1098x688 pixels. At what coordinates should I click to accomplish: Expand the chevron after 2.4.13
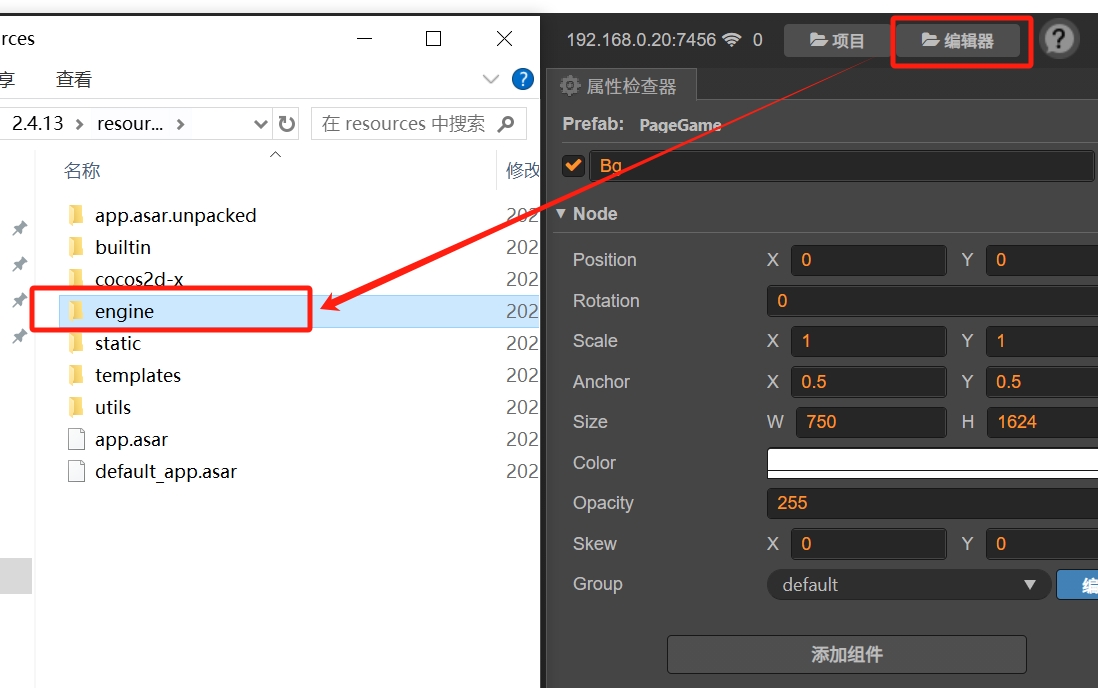coord(79,125)
